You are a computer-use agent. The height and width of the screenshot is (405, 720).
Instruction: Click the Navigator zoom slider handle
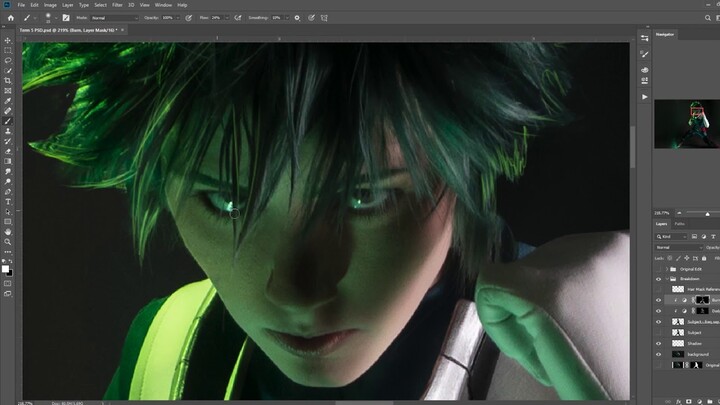(707, 214)
